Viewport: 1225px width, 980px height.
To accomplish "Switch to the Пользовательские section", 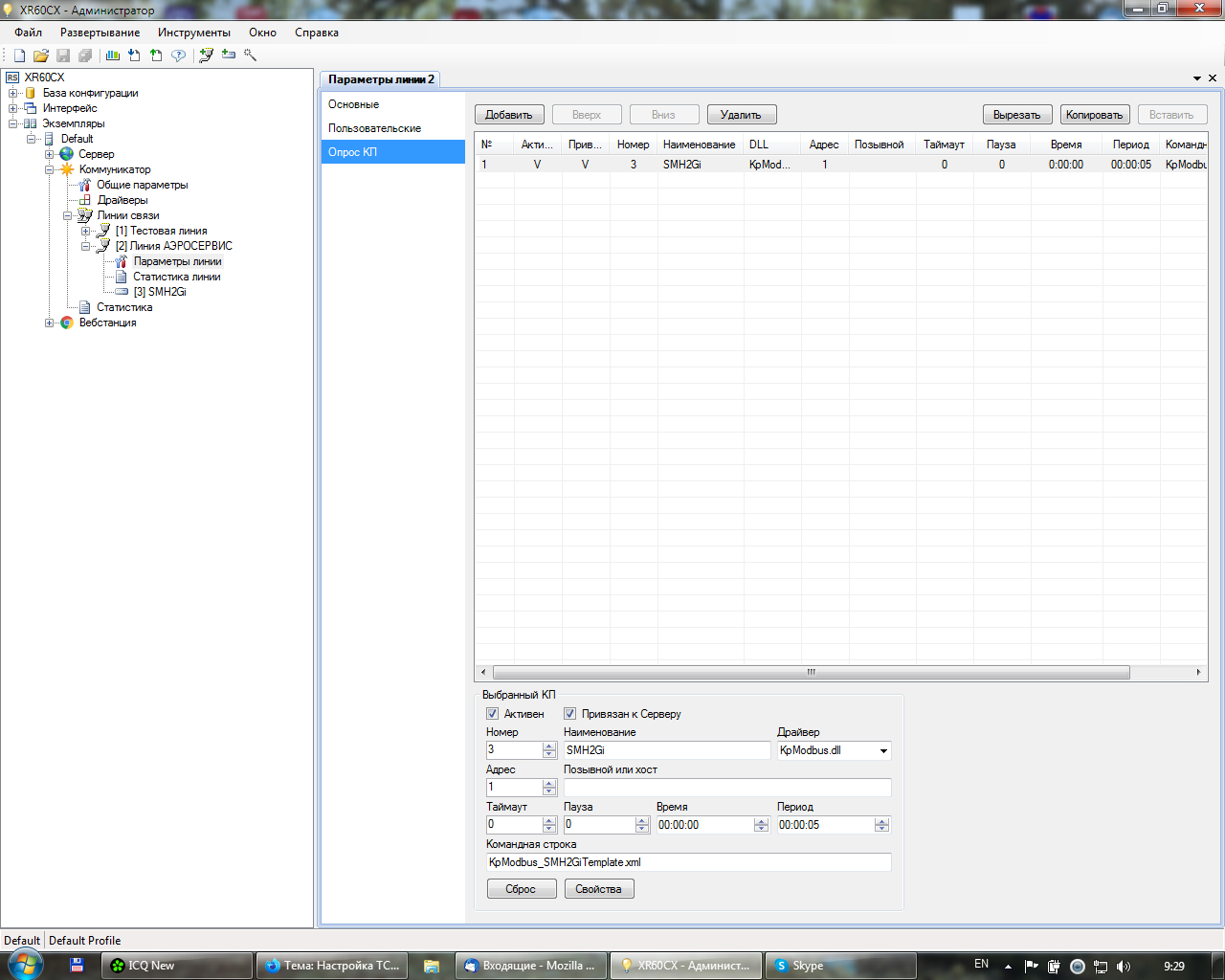I will (393, 128).
